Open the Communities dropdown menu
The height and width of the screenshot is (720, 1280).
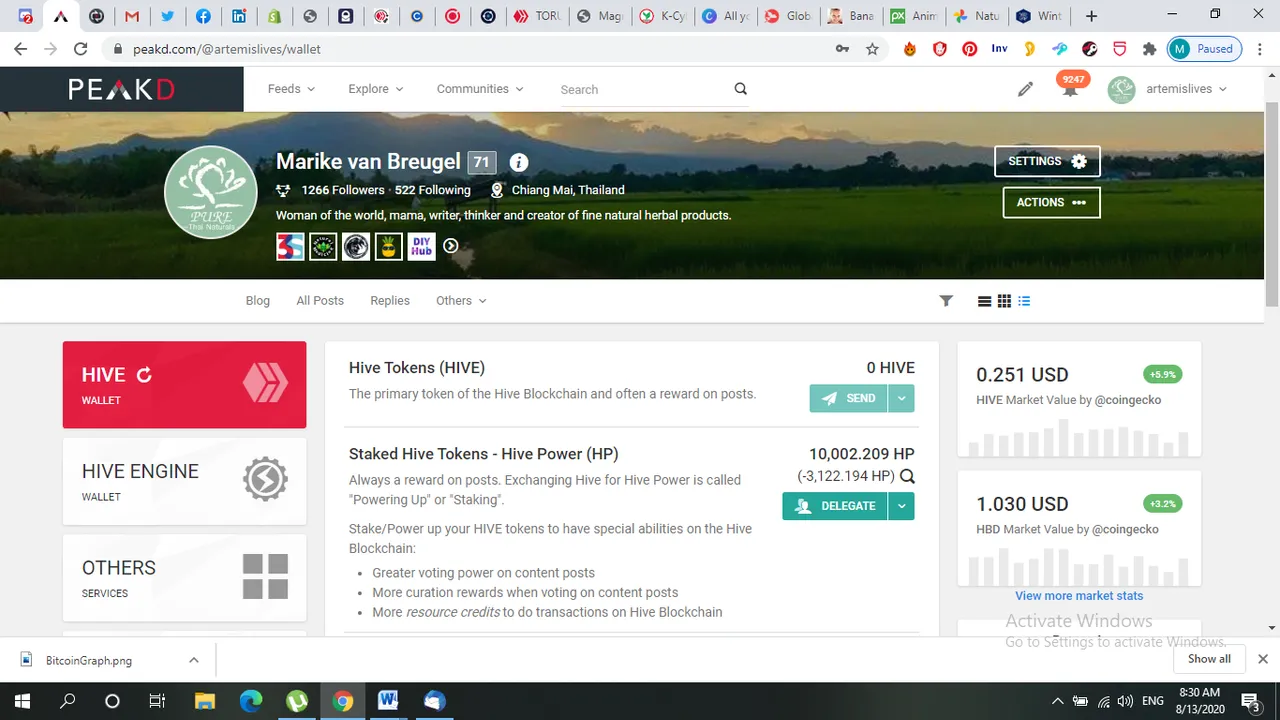point(480,89)
